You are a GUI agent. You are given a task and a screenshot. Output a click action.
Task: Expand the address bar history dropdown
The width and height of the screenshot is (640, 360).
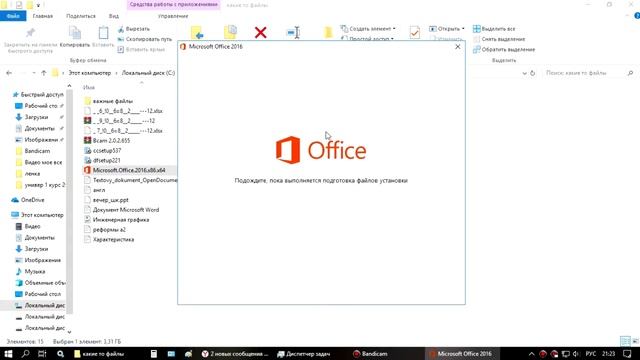[524, 73]
